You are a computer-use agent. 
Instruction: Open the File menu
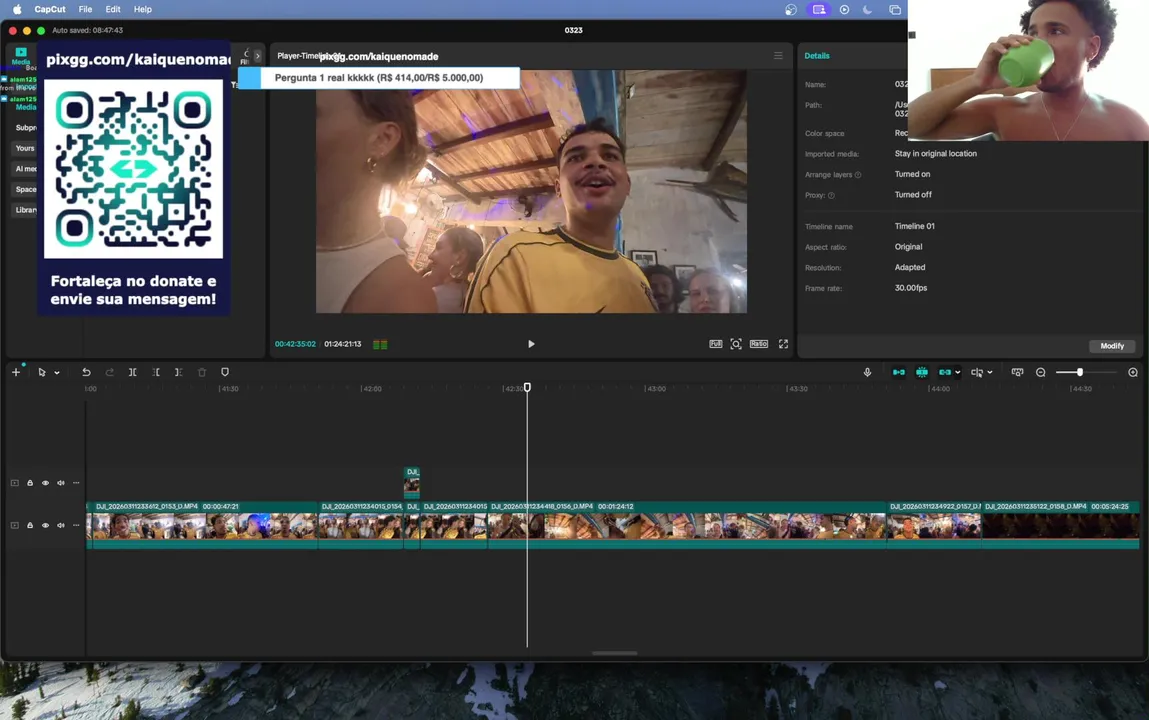[85, 10]
